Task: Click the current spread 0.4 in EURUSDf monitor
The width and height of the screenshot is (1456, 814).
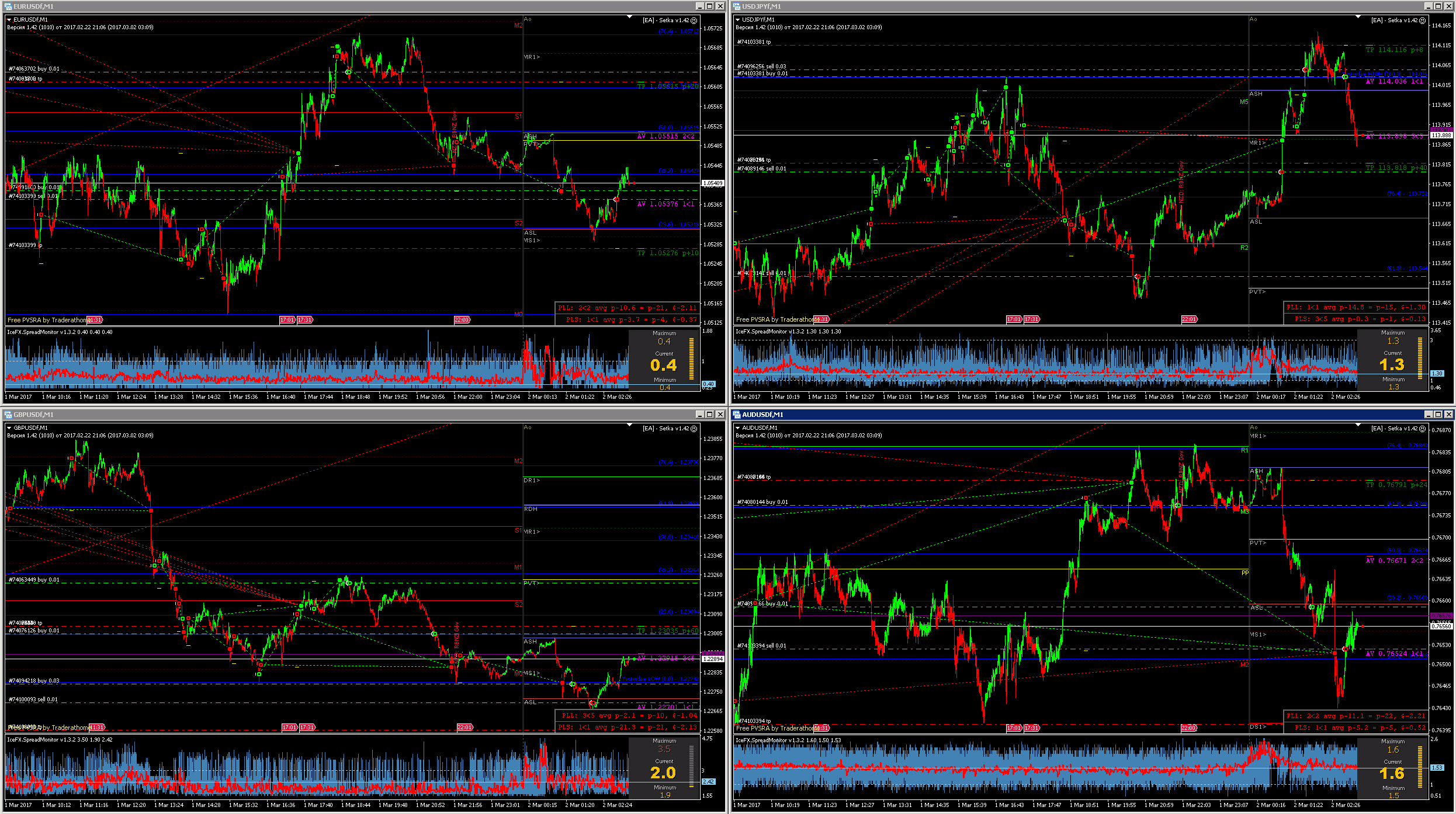Action: point(664,366)
